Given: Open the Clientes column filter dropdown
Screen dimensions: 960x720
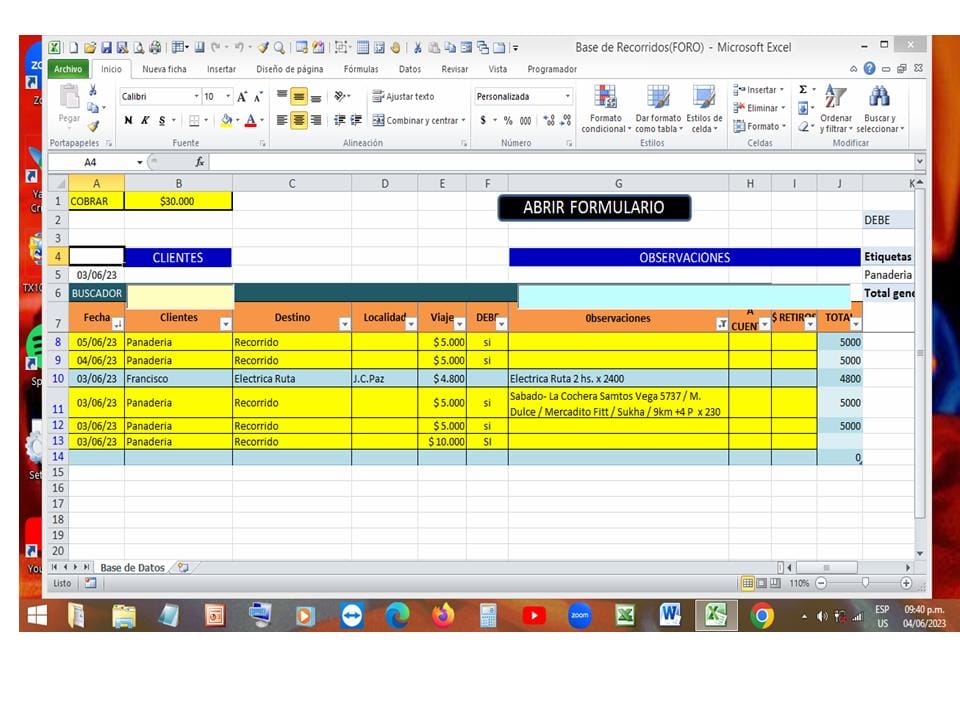Looking at the screenshot, I should pyautogui.click(x=225, y=324).
